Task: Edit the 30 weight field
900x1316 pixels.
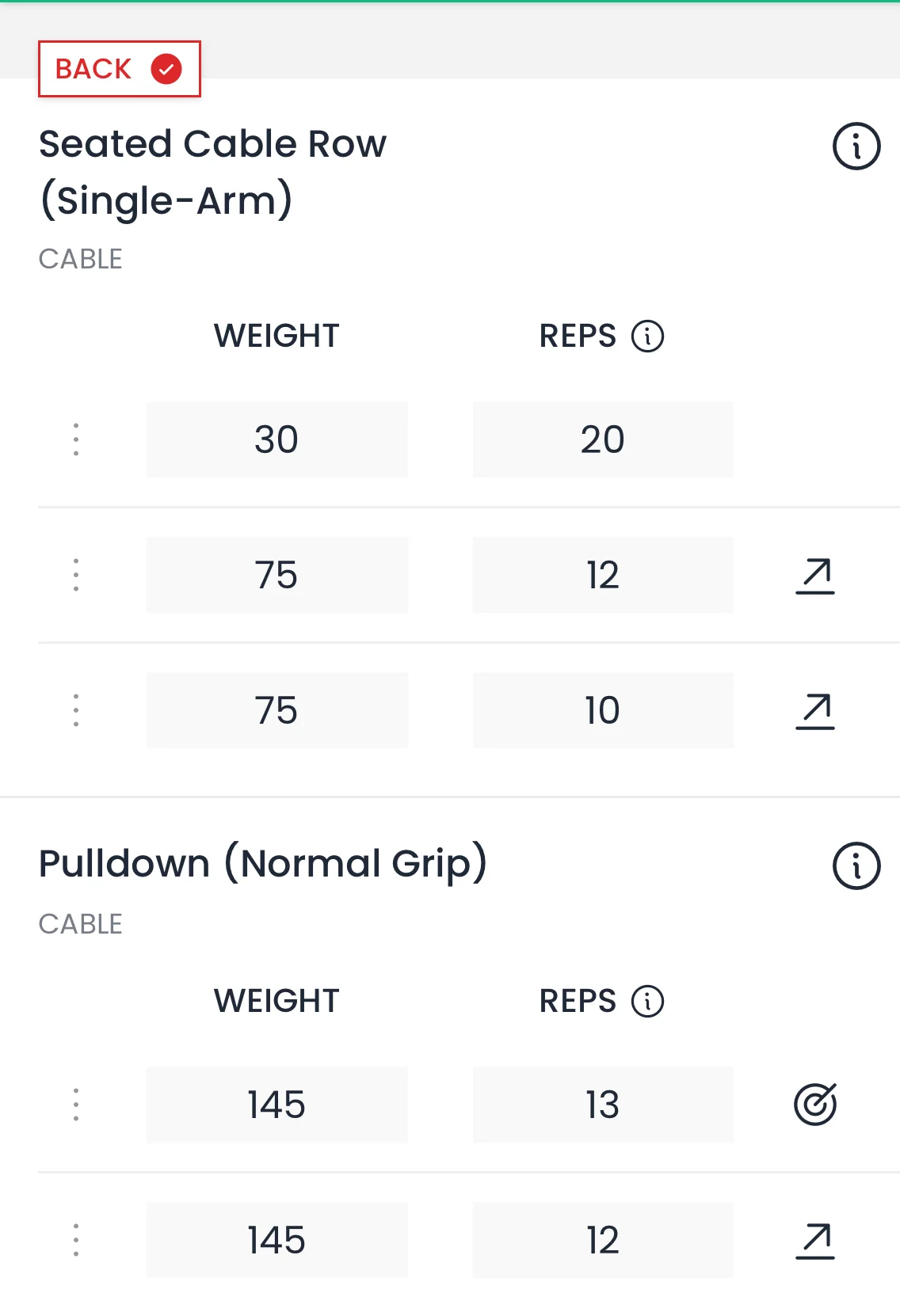Action: click(276, 439)
